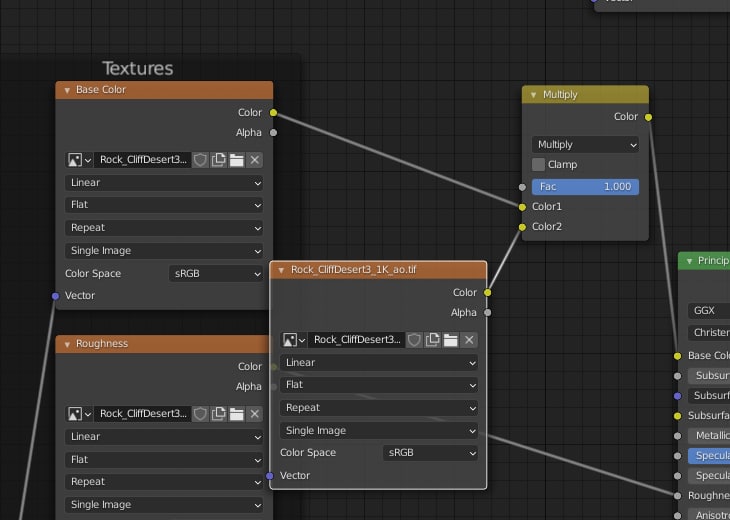
Task: Click Base Color input socket on Principled node
Action: point(677,356)
